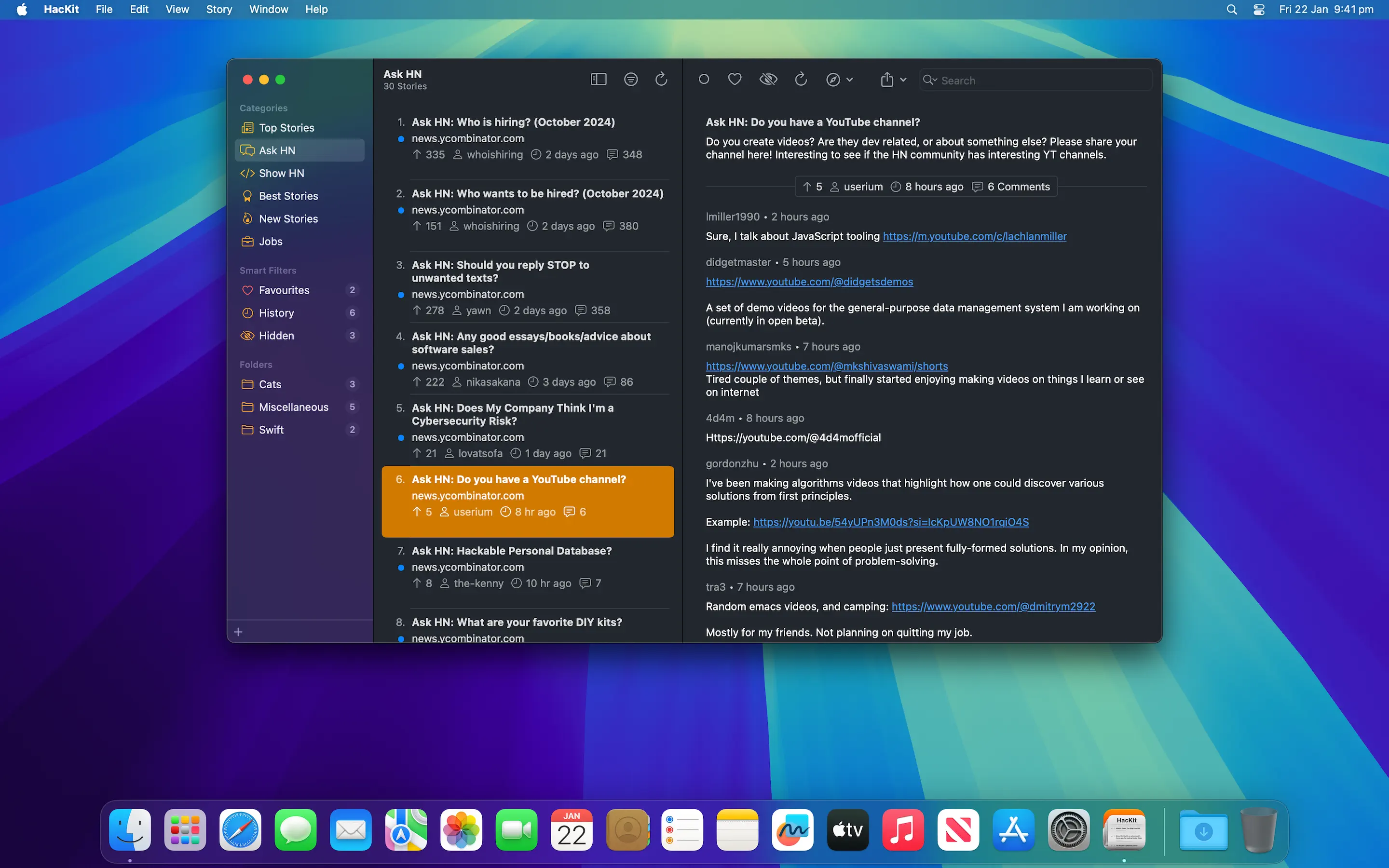Open the View menu
1389x868 pixels.
177,9
